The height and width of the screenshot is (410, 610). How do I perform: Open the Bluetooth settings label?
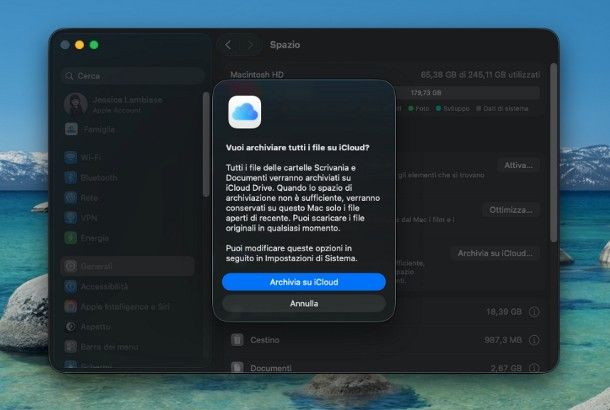99,178
